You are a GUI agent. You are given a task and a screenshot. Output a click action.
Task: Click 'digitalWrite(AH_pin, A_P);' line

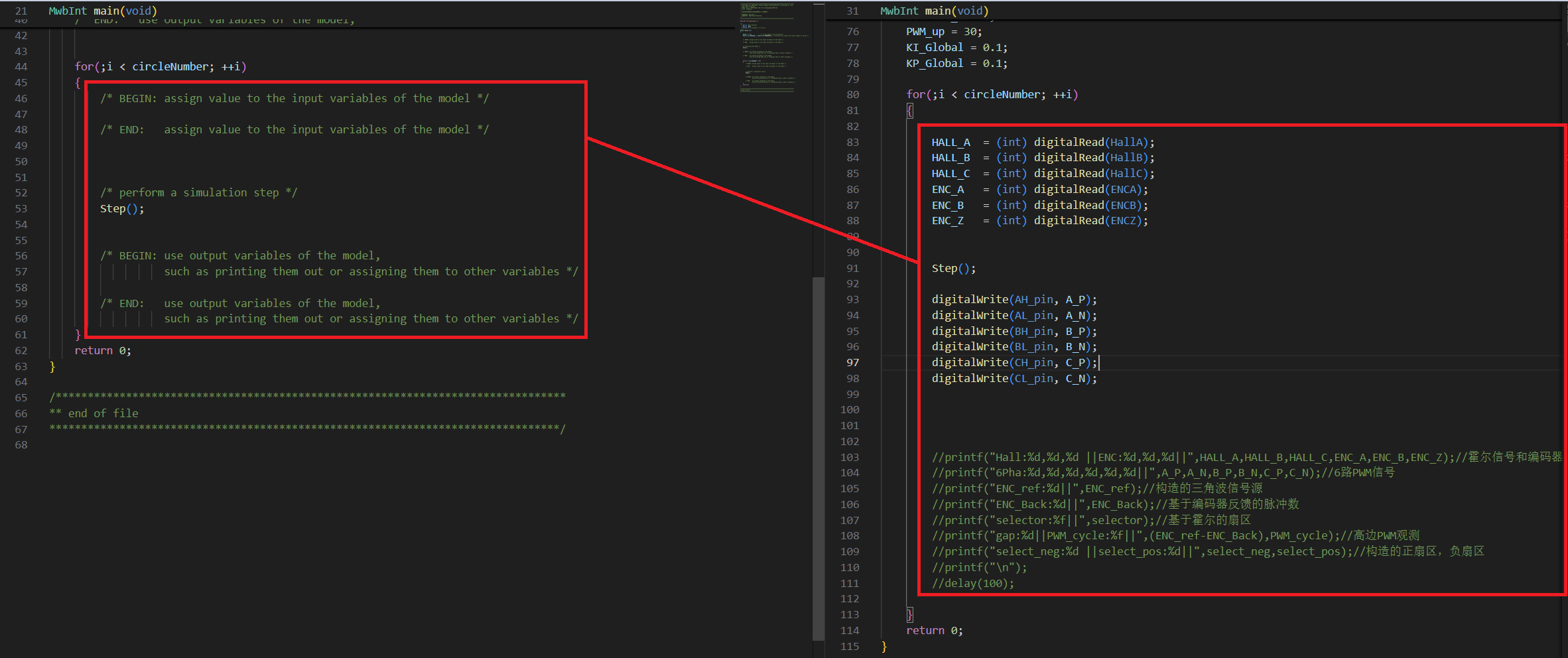(1014, 299)
